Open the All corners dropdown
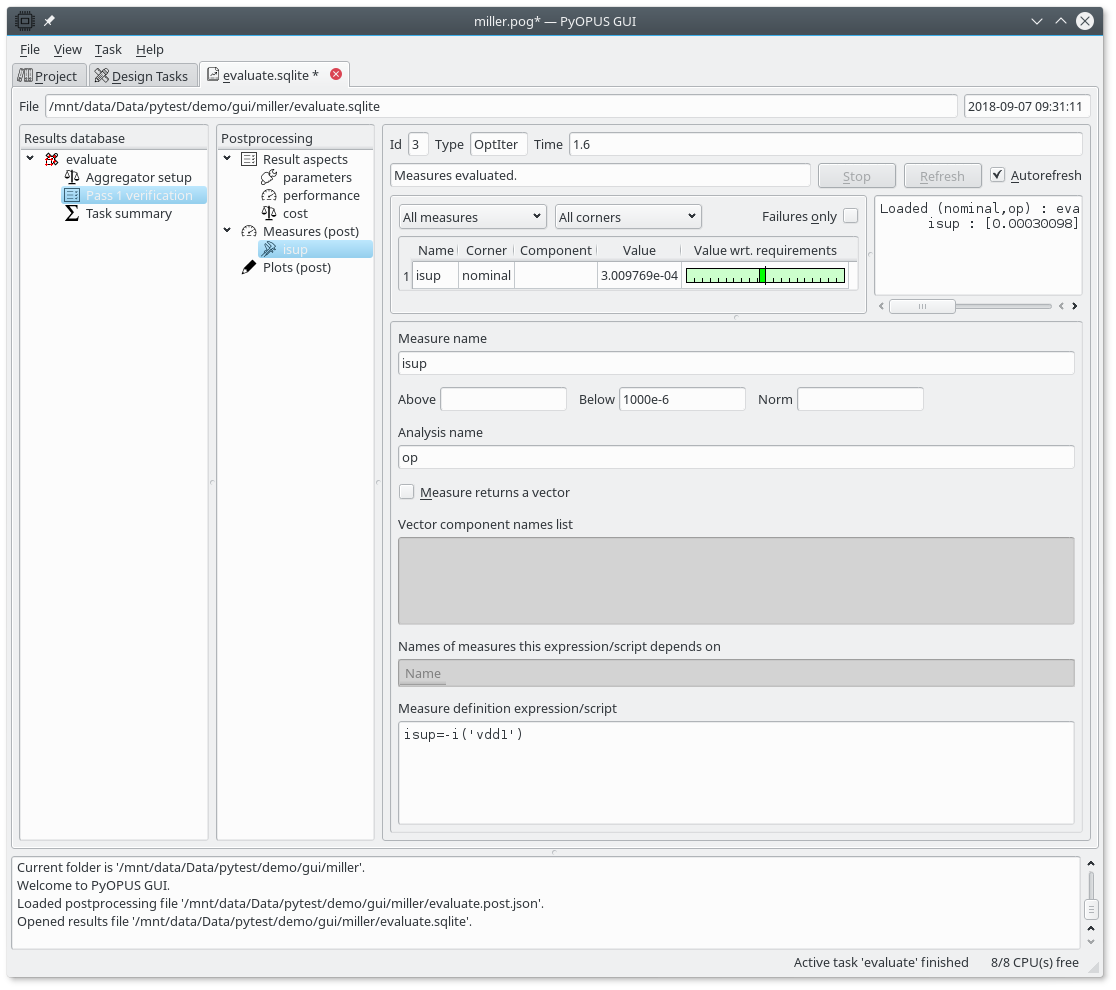This screenshot has height=990, width=1116. (x=628, y=217)
